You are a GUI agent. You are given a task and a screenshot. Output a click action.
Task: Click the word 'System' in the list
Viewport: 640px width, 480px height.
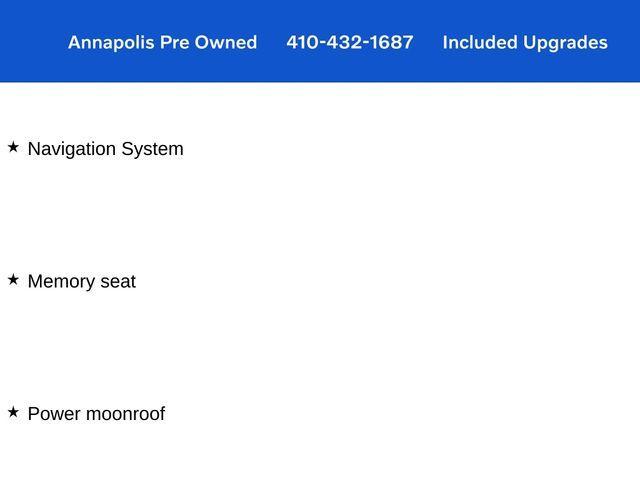coord(152,149)
